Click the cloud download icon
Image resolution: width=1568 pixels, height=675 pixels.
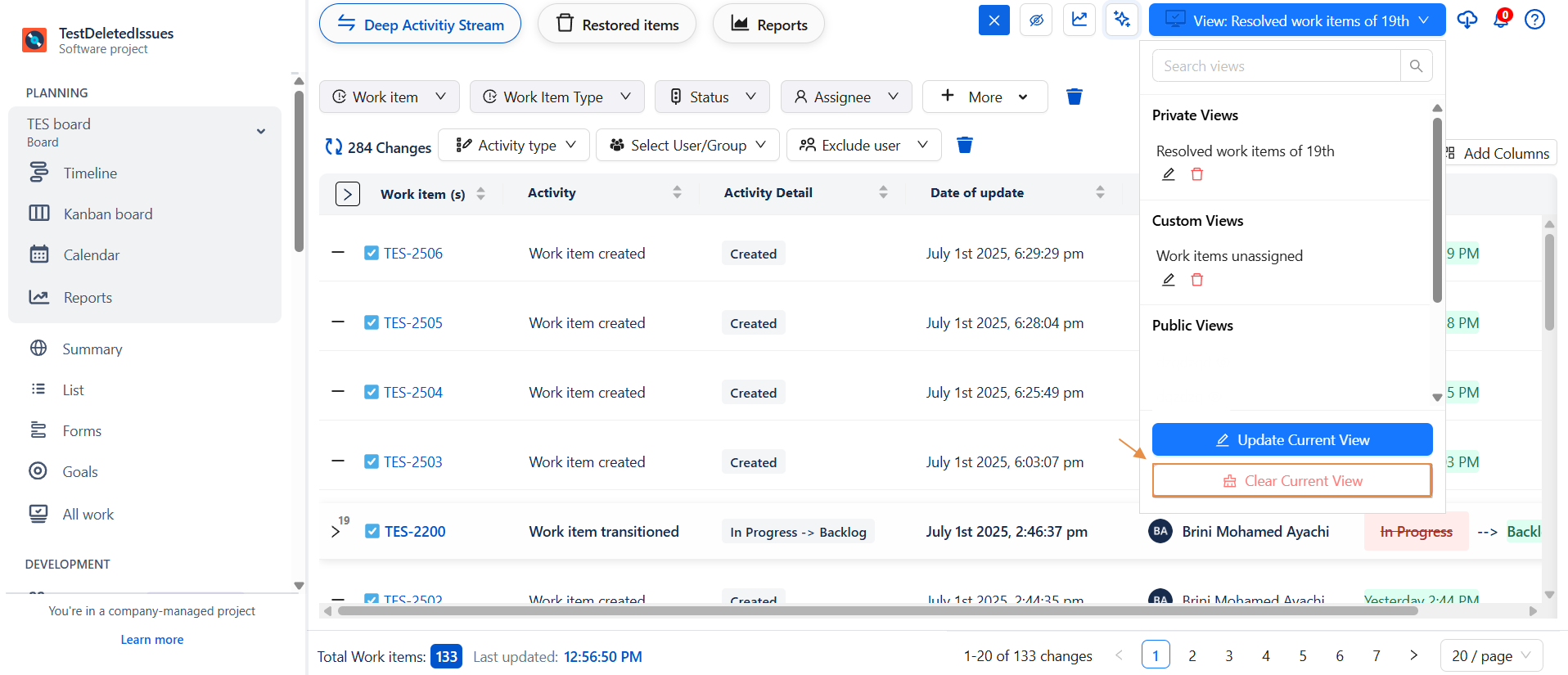click(x=1467, y=20)
